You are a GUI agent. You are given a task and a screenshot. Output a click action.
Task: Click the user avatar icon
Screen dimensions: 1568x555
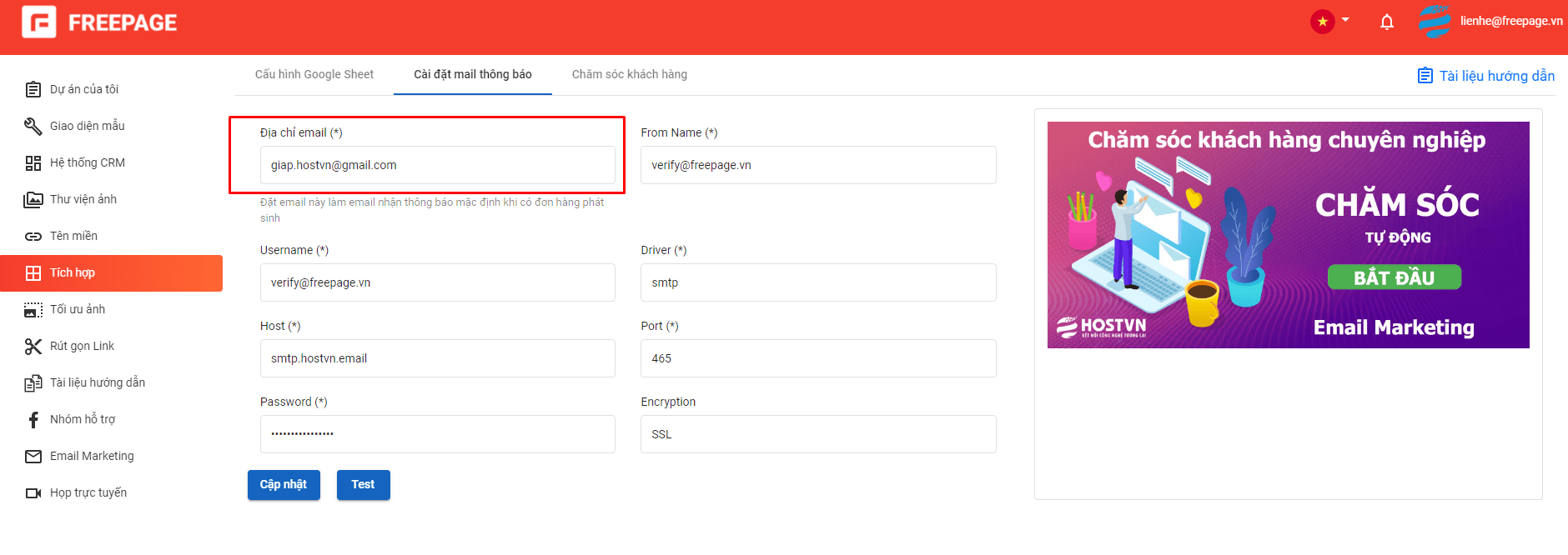click(x=1435, y=22)
